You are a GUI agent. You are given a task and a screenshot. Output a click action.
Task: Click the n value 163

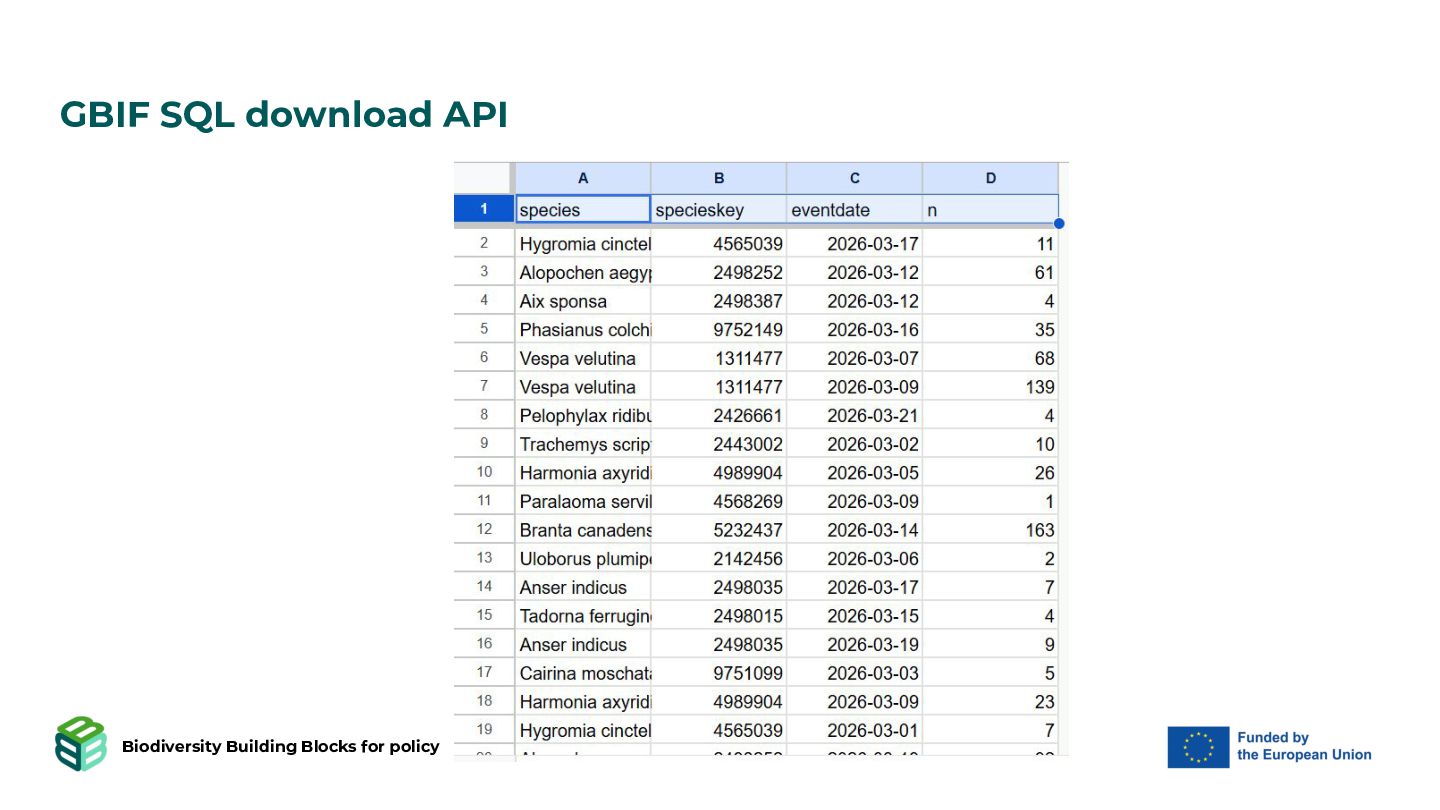point(990,530)
